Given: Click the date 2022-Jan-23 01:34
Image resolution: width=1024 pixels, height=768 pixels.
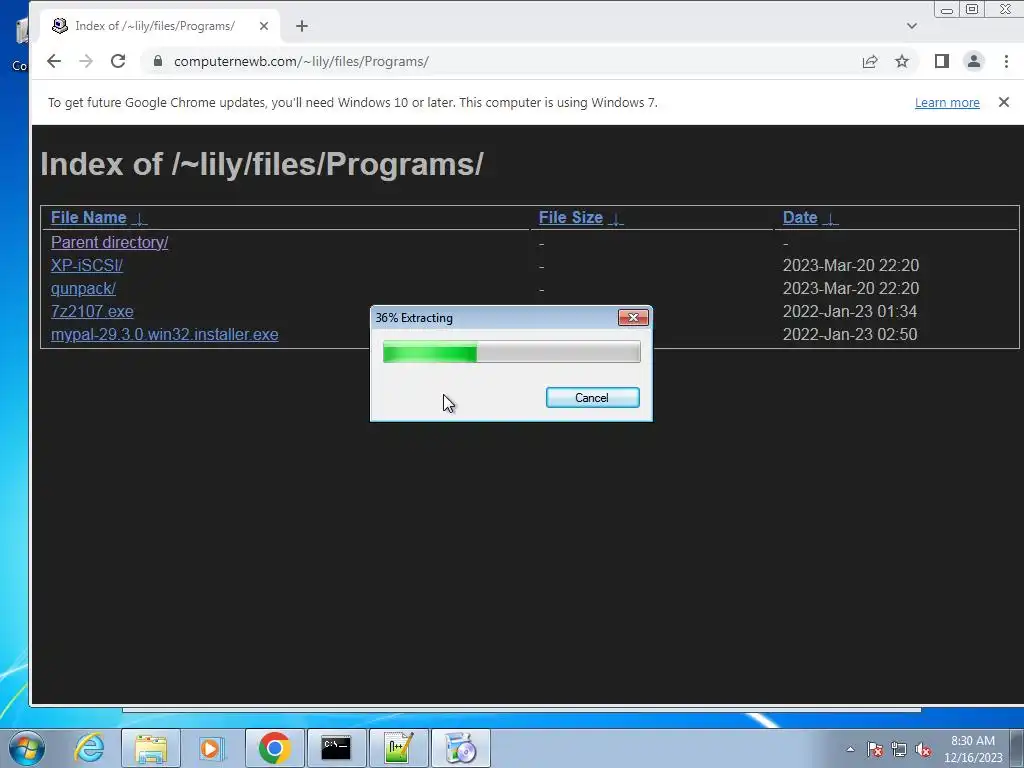Looking at the screenshot, I should click(x=850, y=312).
